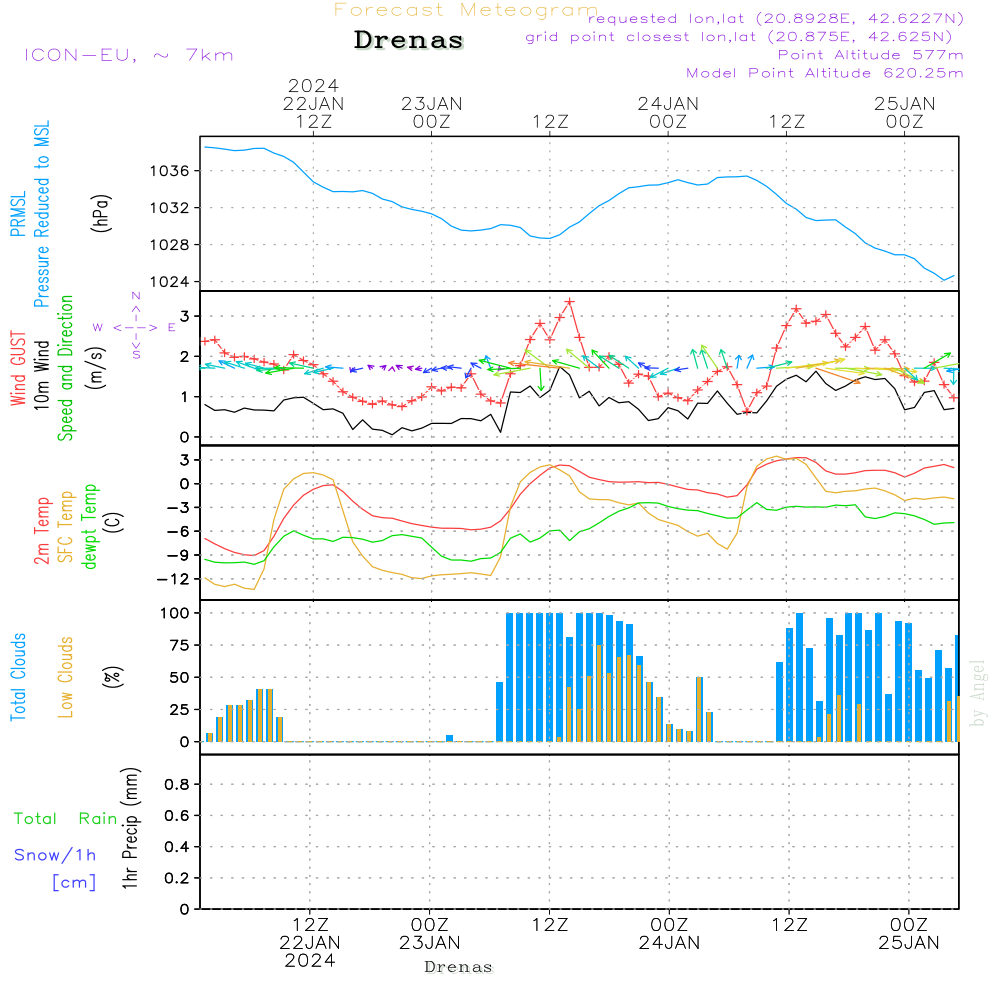Click the "Forecast Meteogram" heading text
Viewport: 1000px width, 1000px height.
[466, 10]
